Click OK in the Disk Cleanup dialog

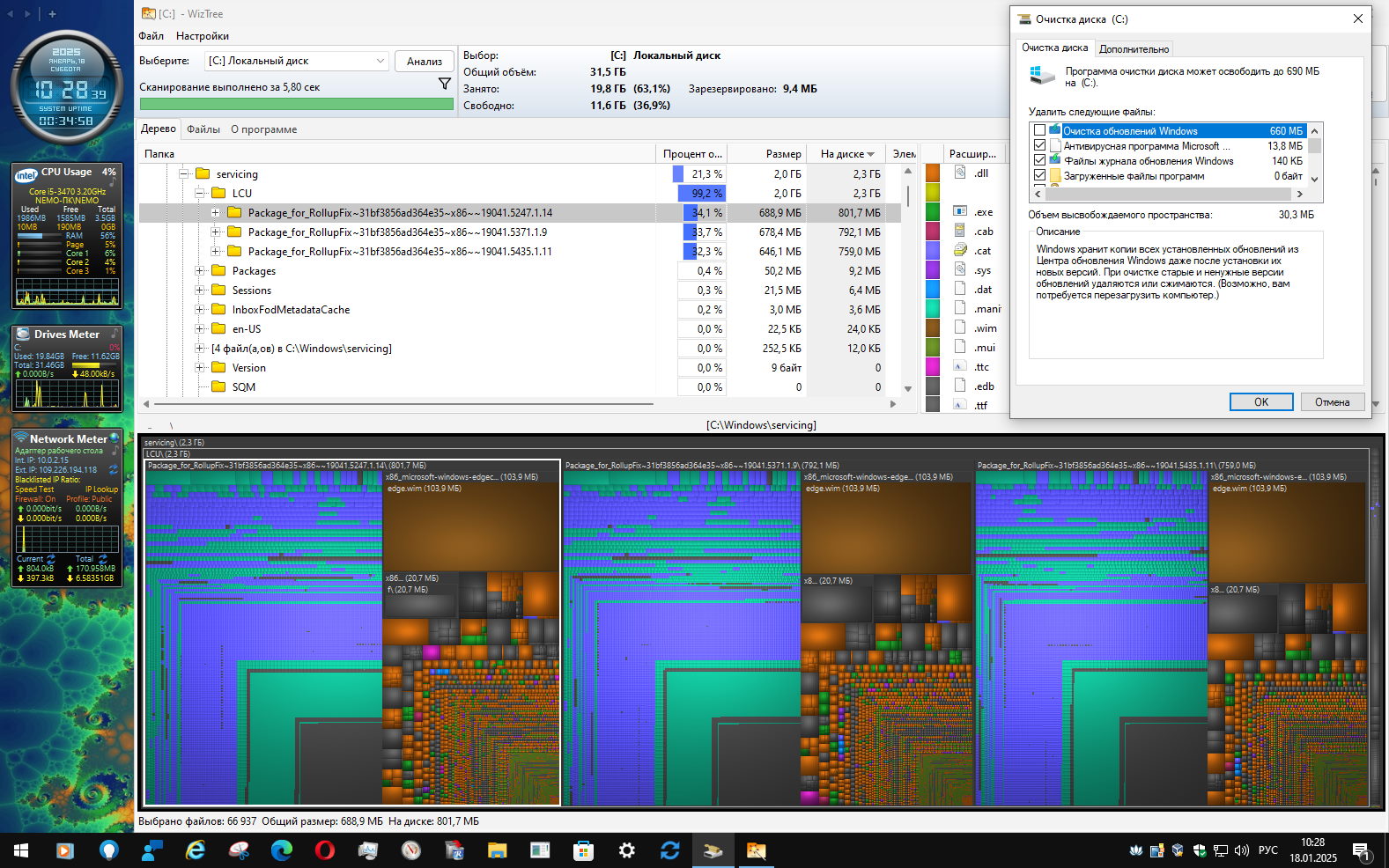1260,402
